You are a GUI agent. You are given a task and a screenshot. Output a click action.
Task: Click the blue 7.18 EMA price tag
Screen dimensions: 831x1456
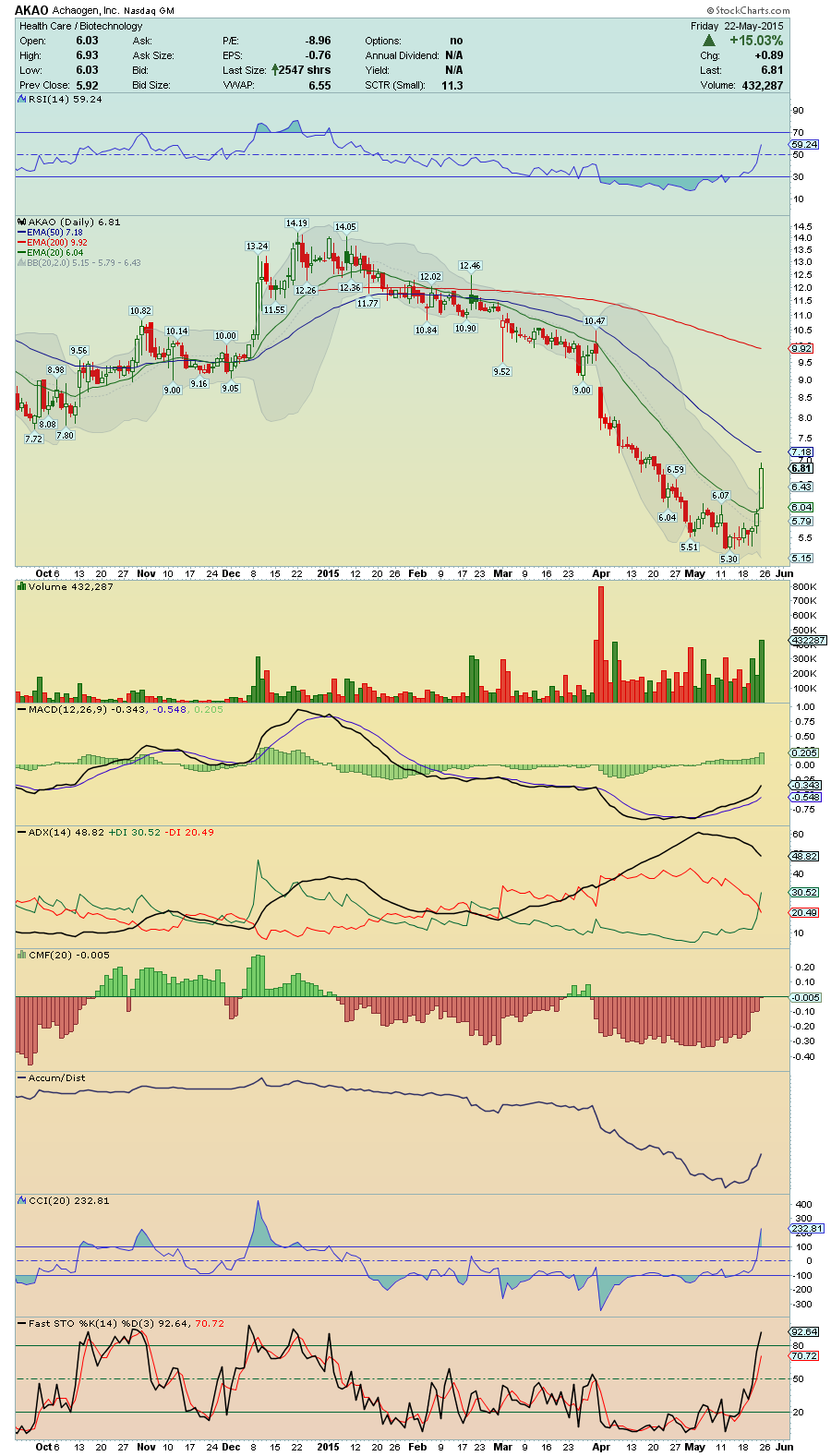tap(801, 452)
